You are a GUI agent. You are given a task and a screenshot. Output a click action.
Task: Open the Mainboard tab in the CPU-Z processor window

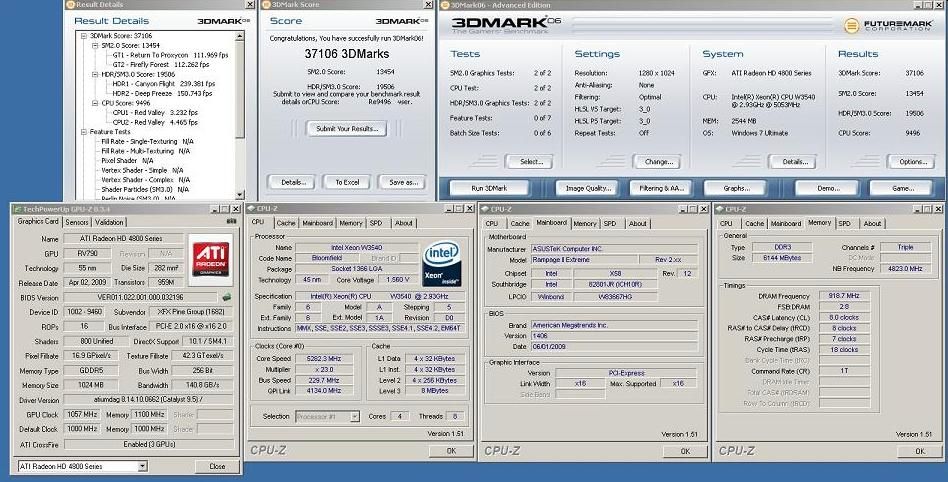(317, 223)
